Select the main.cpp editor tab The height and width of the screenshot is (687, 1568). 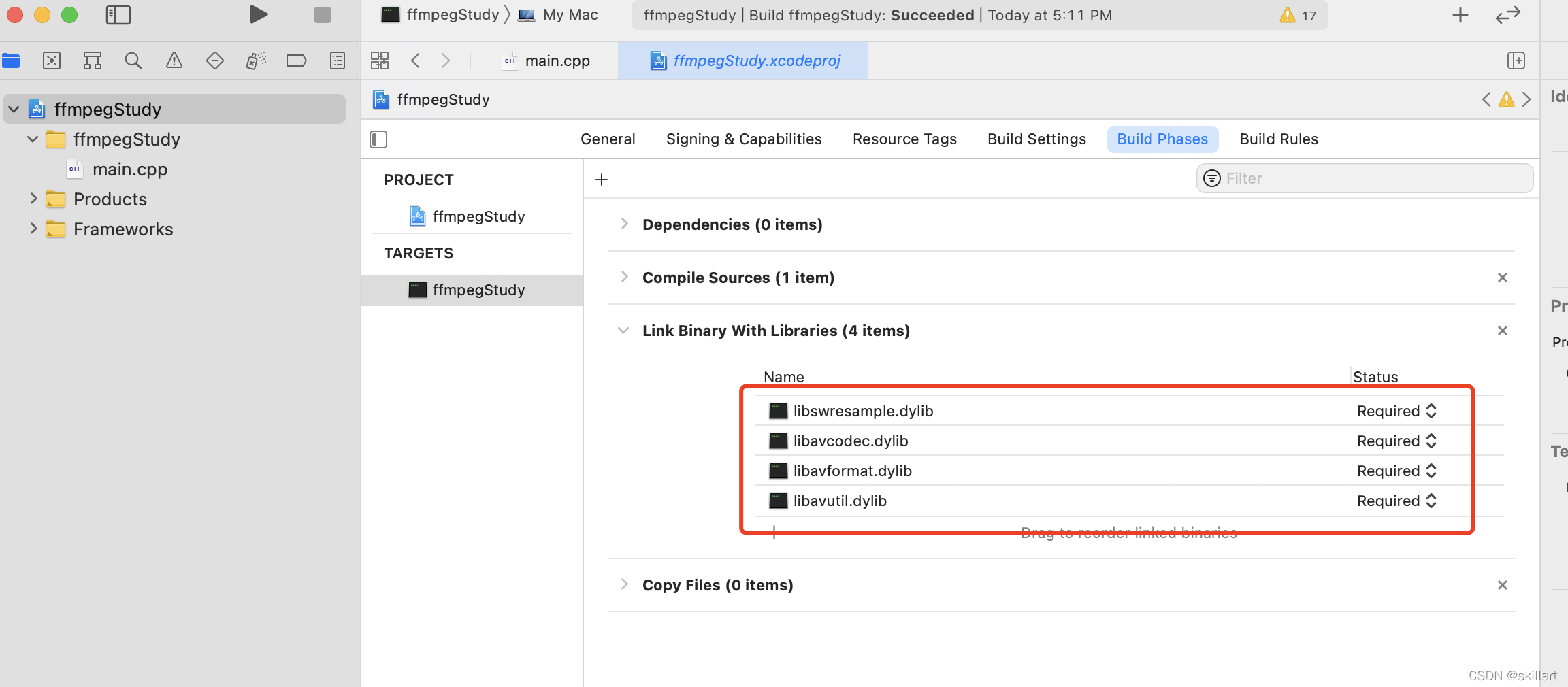557,61
